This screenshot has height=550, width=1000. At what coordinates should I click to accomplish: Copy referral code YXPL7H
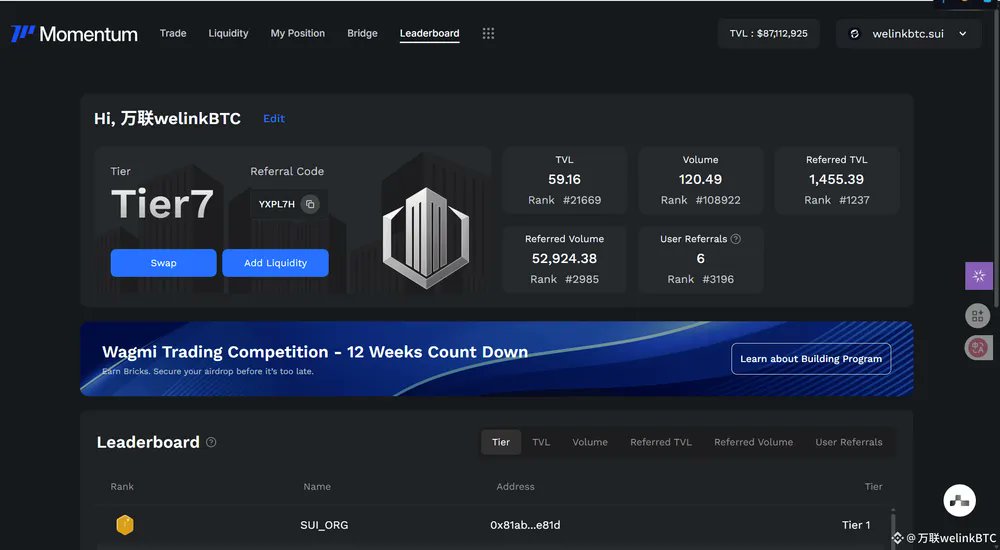click(310, 204)
